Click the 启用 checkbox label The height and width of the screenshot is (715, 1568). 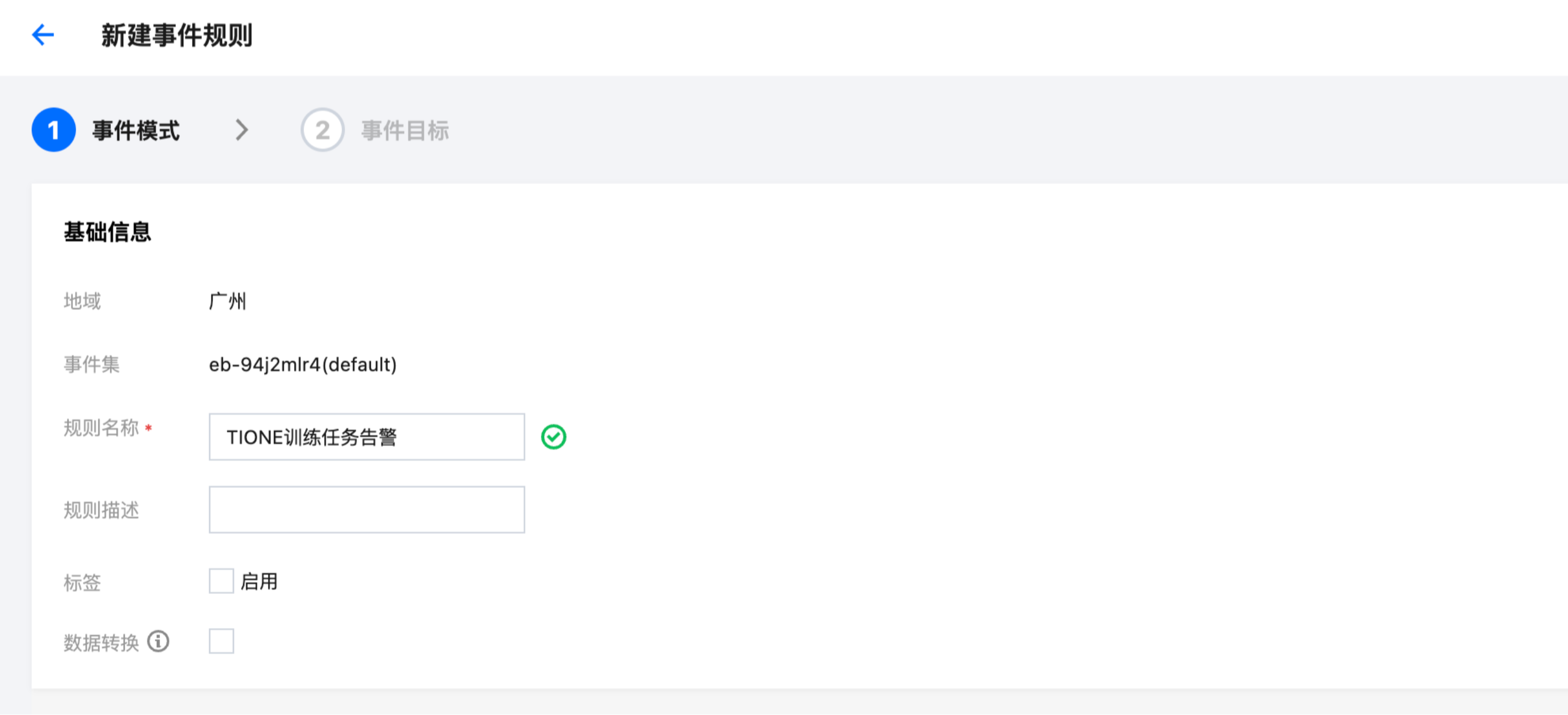[259, 581]
